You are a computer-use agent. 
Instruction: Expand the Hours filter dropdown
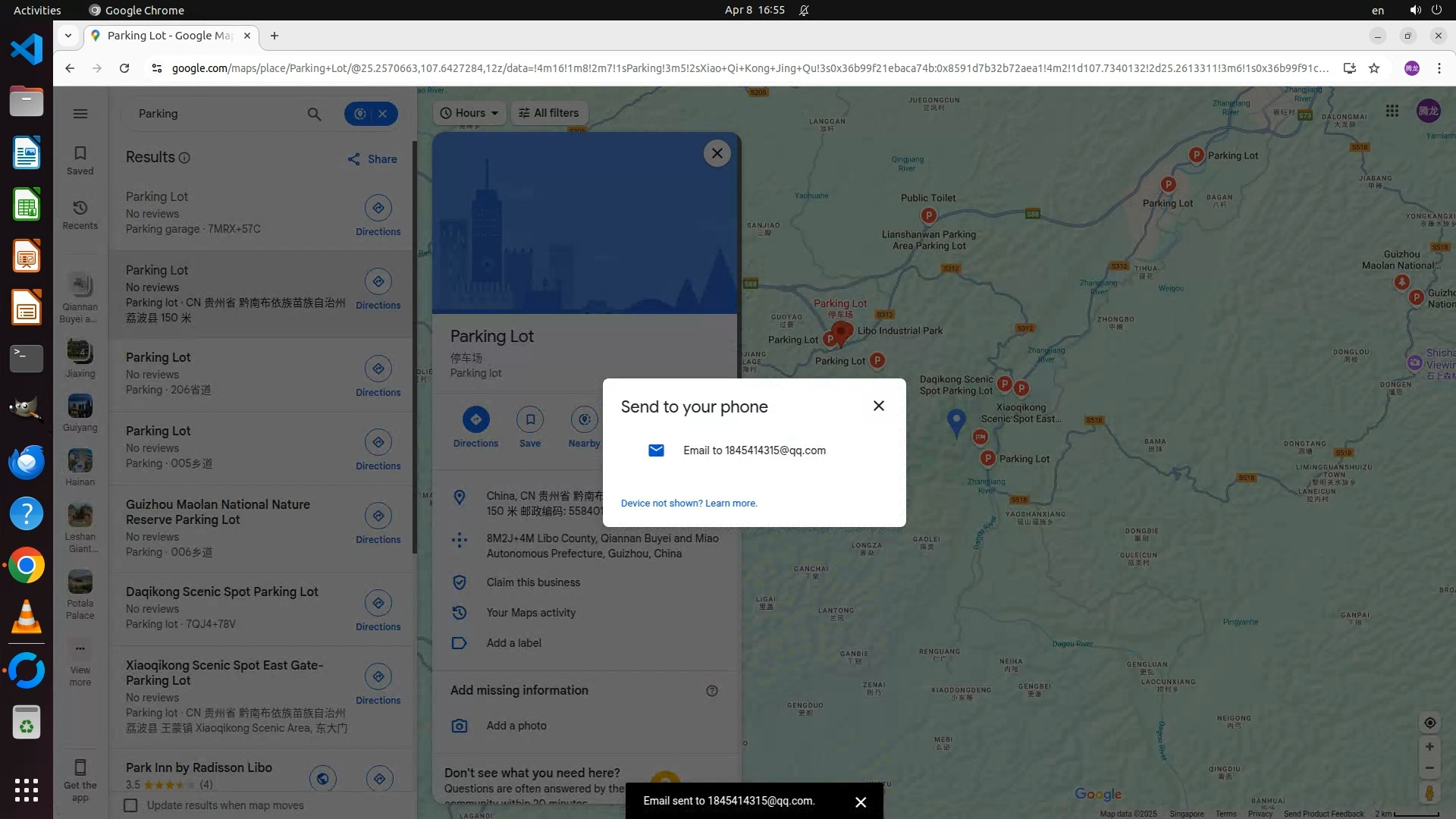469,113
